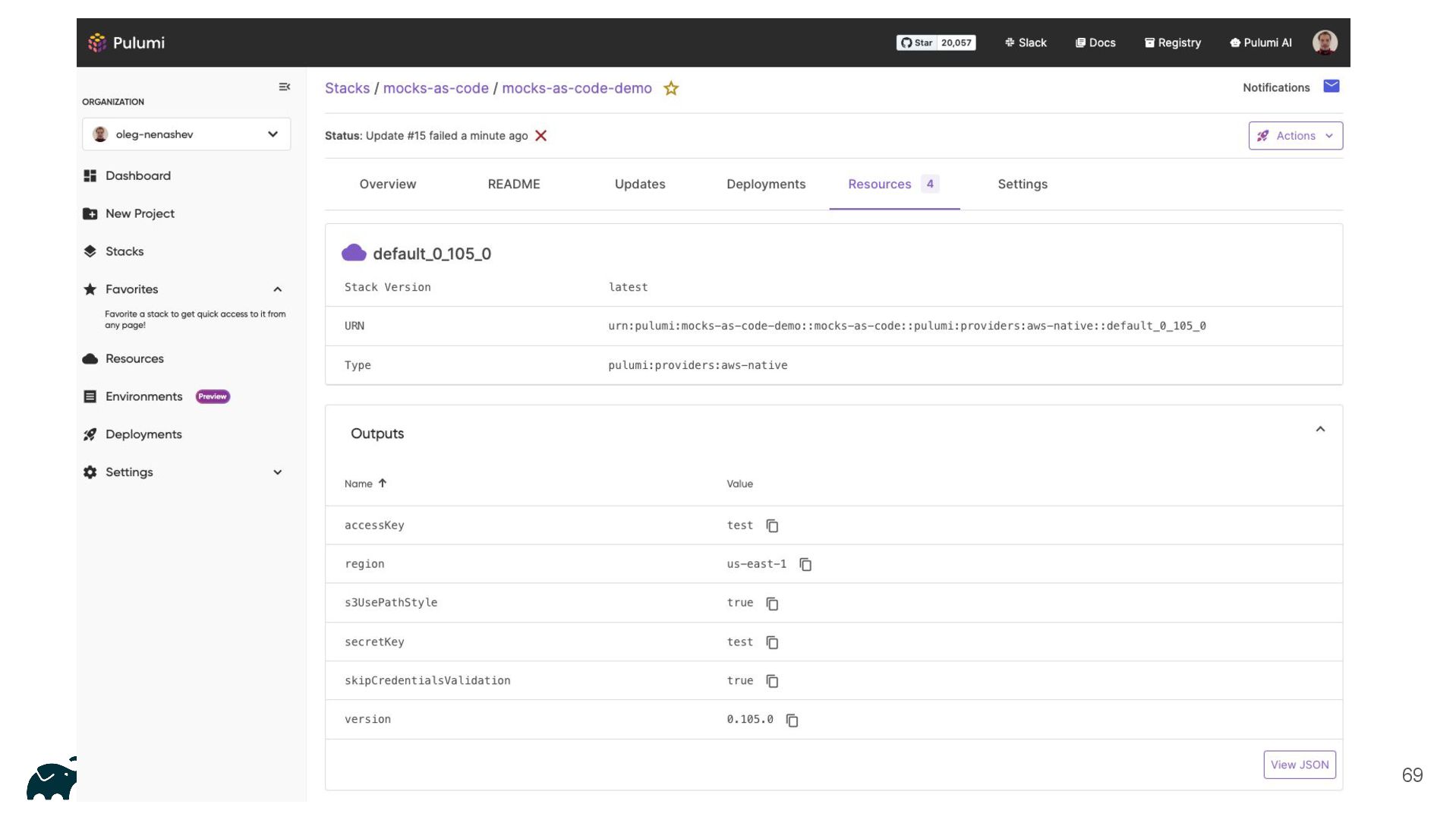Open Pulumi AI from the header

tap(1261, 43)
